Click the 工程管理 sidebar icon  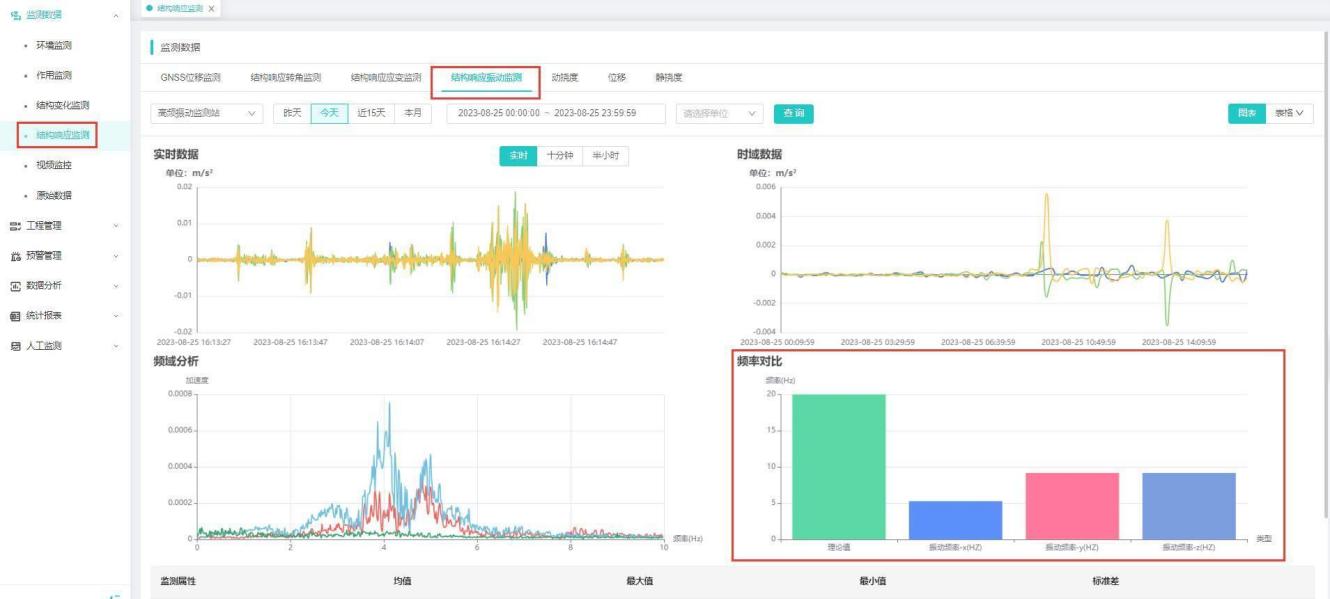[x=14, y=226]
